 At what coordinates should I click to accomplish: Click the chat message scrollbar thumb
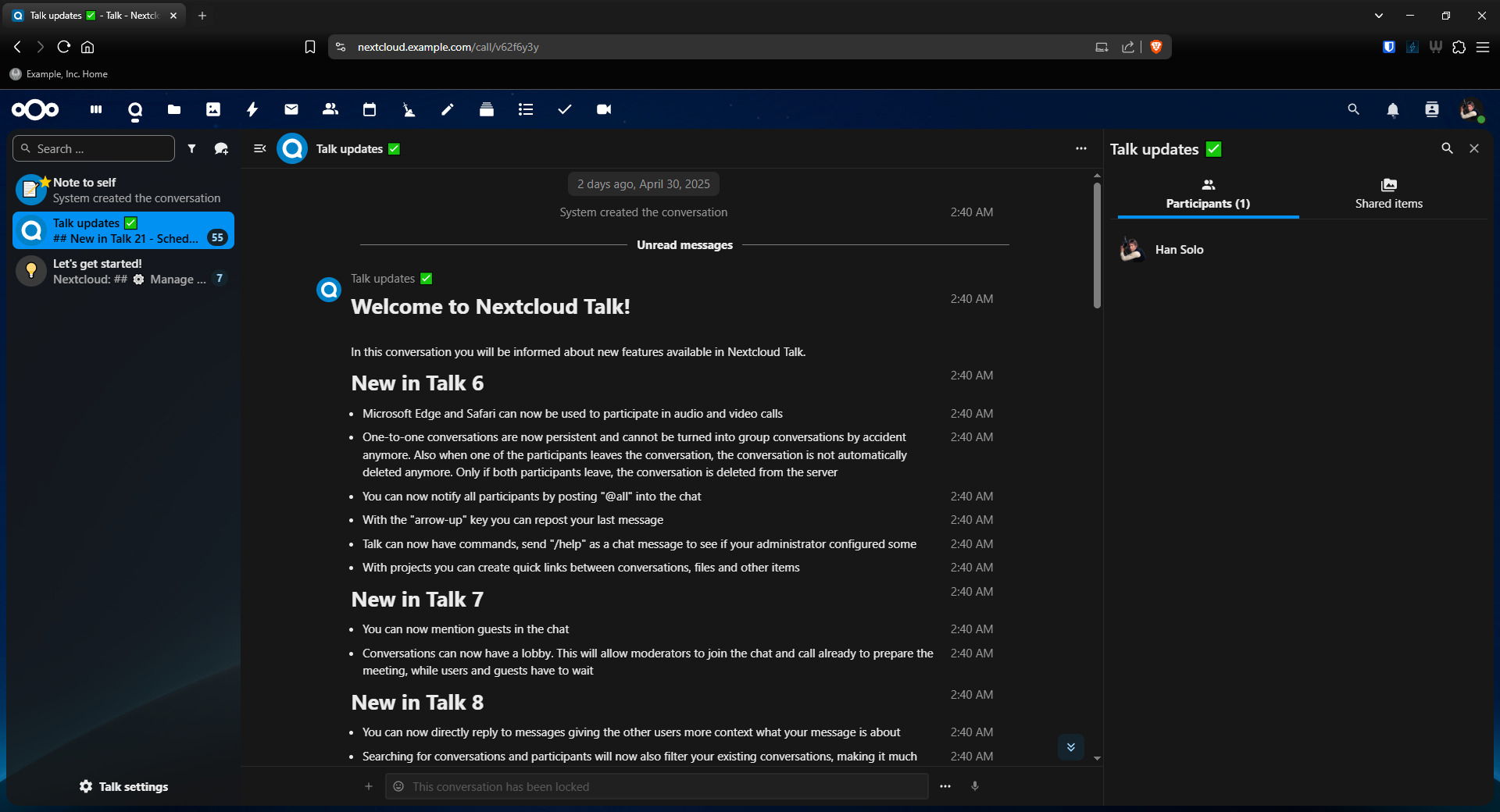pos(1097,244)
